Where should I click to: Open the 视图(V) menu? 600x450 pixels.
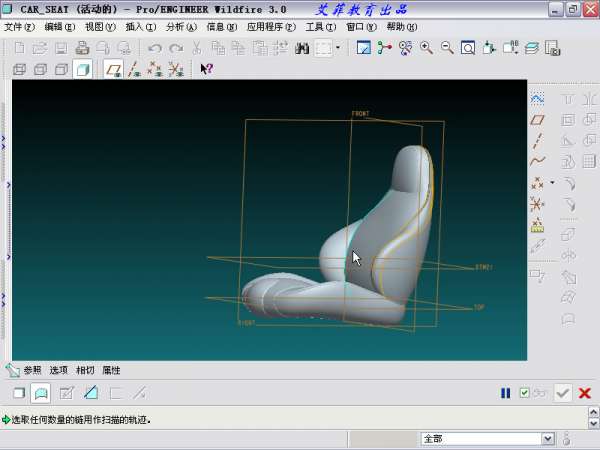coord(100,27)
